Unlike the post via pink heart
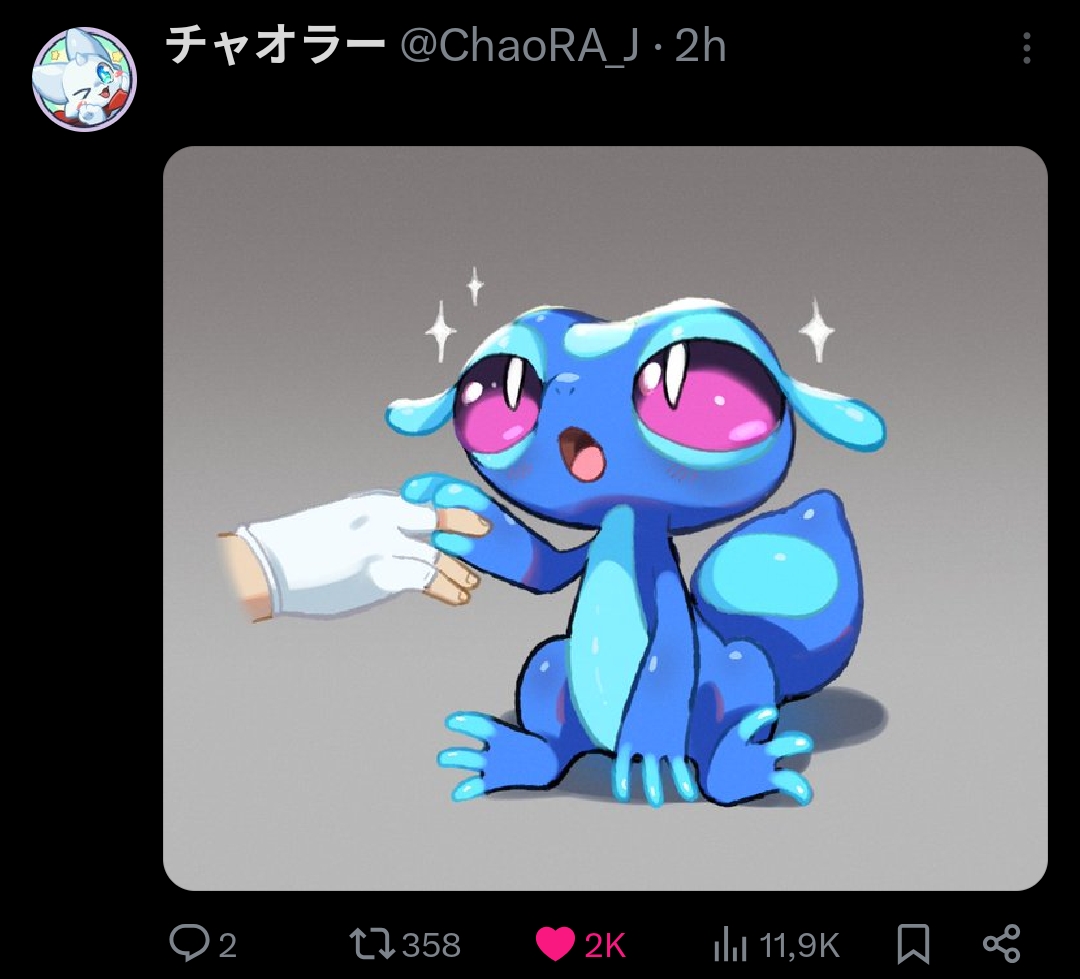 tap(555, 944)
